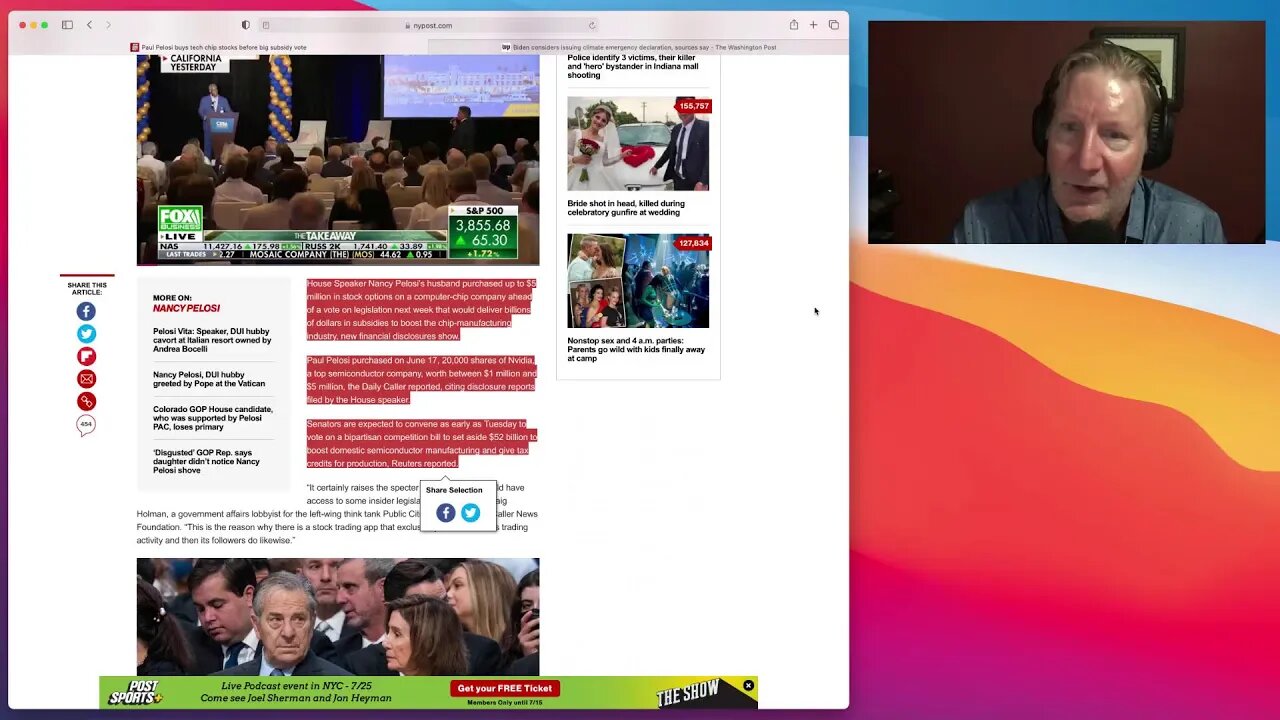1280x720 pixels.
Task: Toggle the Safari sidebar button
Action: click(x=67, y=25)
